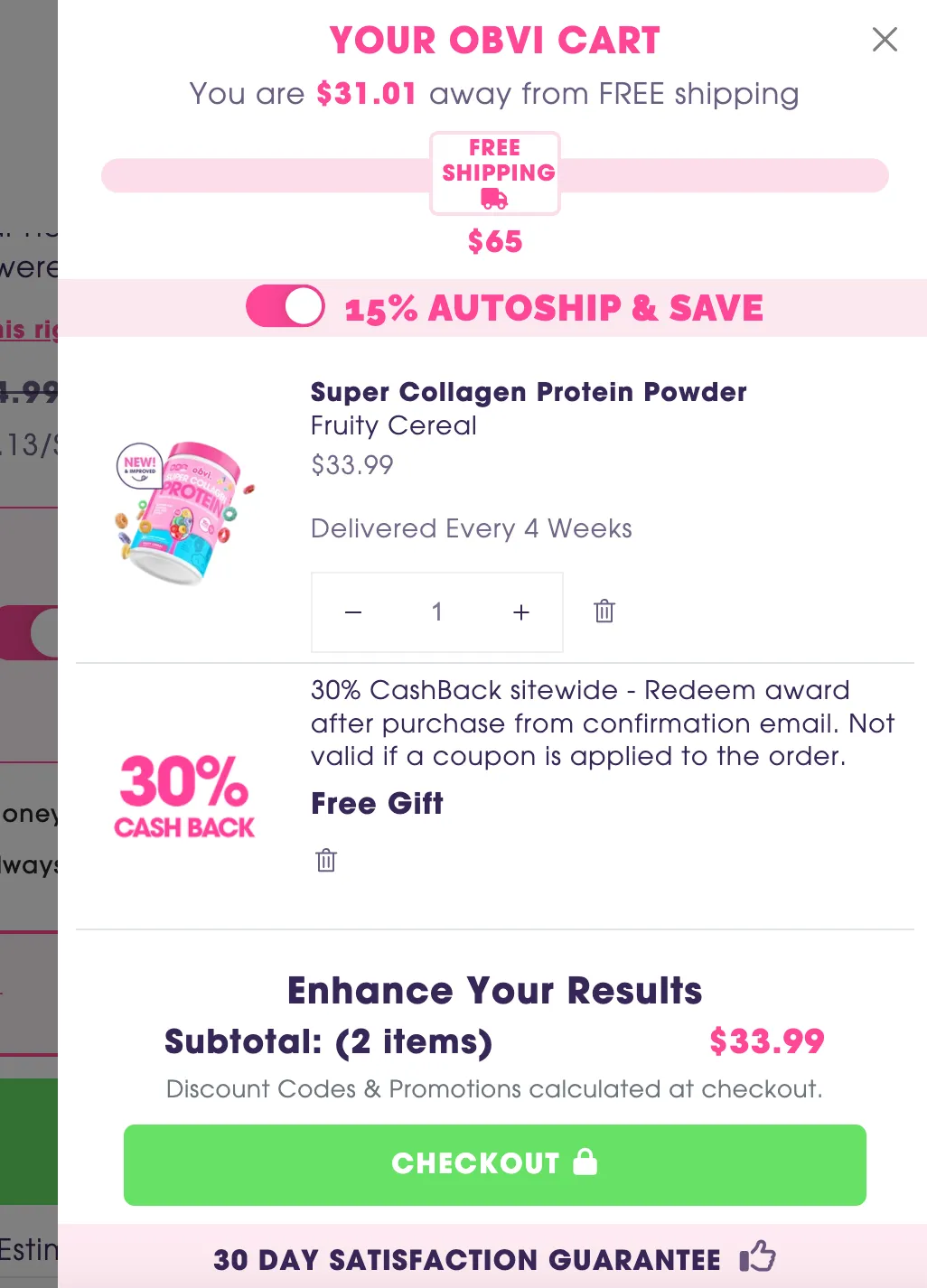Click the underlined pink link on the background page
927x1288 pixels.
coord(27,329)
